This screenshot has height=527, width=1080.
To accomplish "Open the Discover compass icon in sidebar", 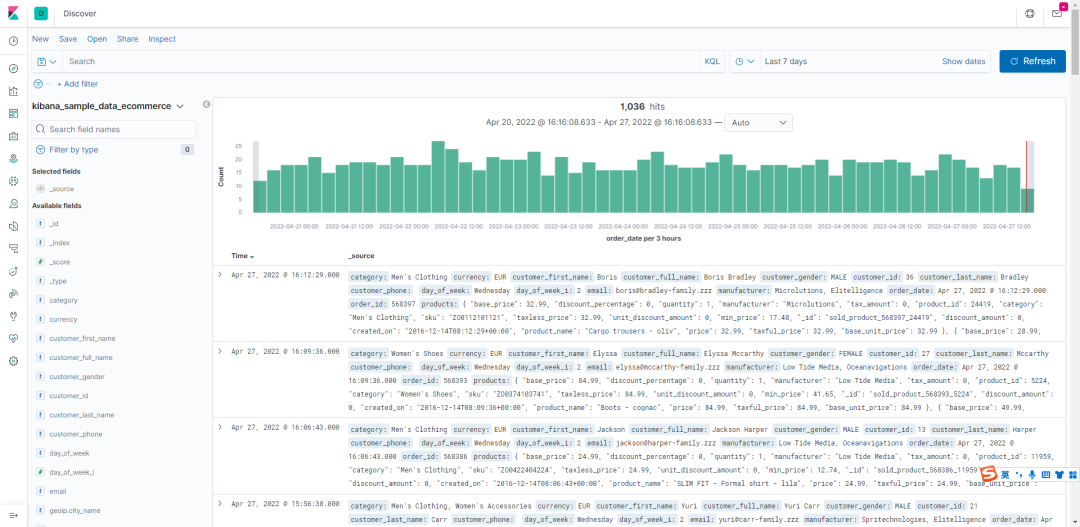I will 13,68.
